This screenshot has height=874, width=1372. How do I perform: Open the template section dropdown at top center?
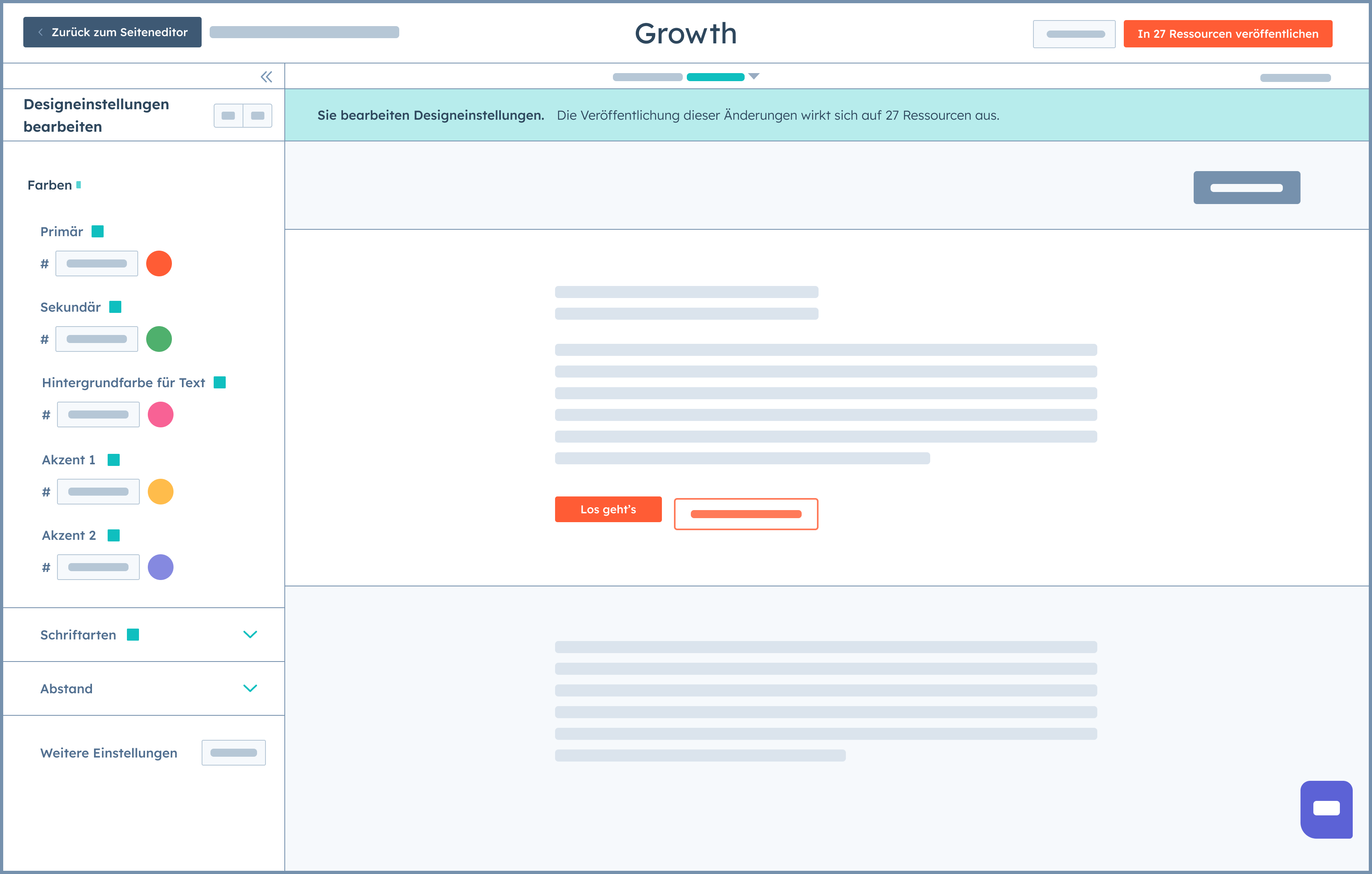[x=754, y=76]
